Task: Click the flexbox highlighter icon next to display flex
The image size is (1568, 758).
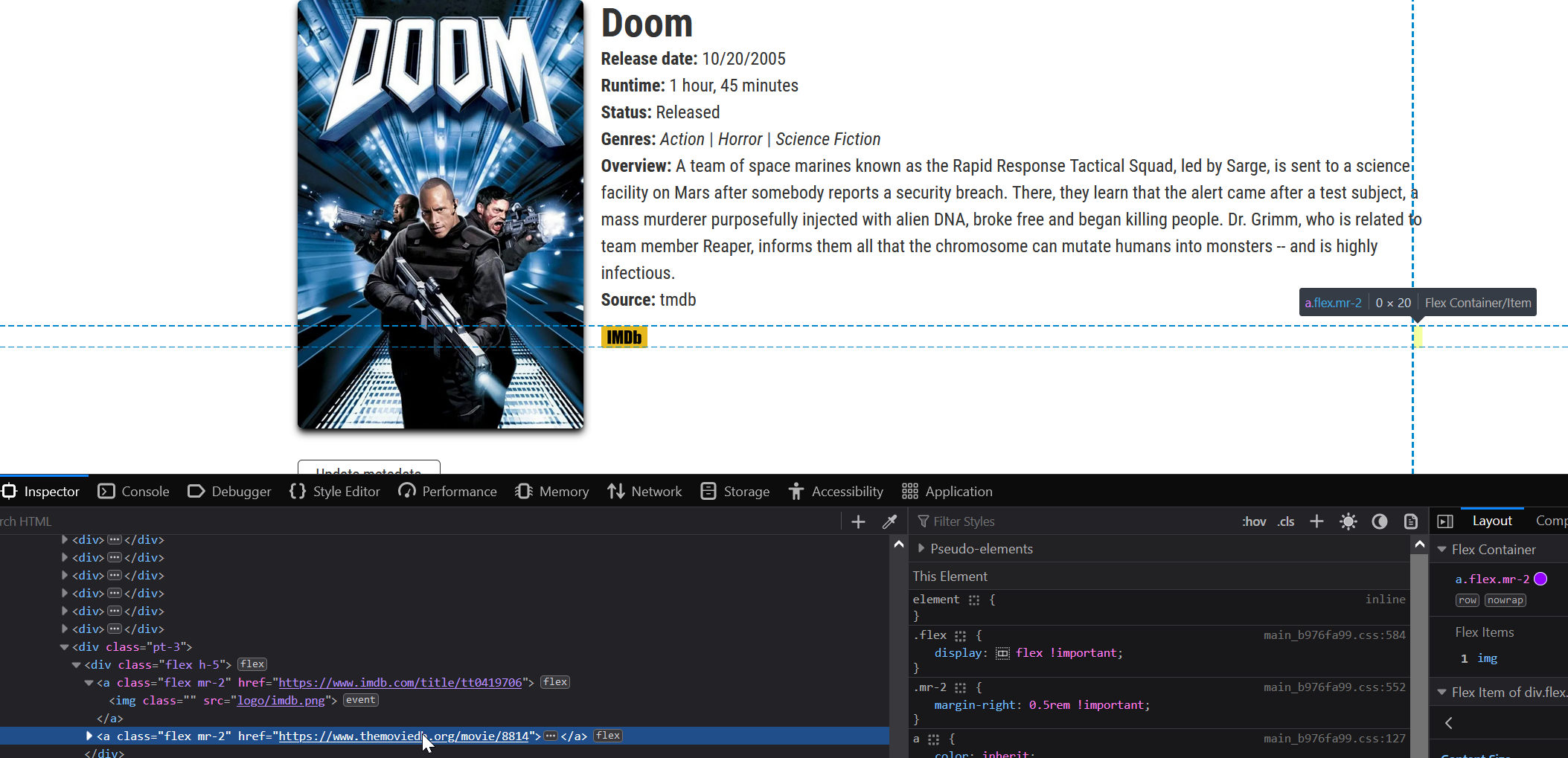Action: pyautogui.click(x=1002, y=652)
